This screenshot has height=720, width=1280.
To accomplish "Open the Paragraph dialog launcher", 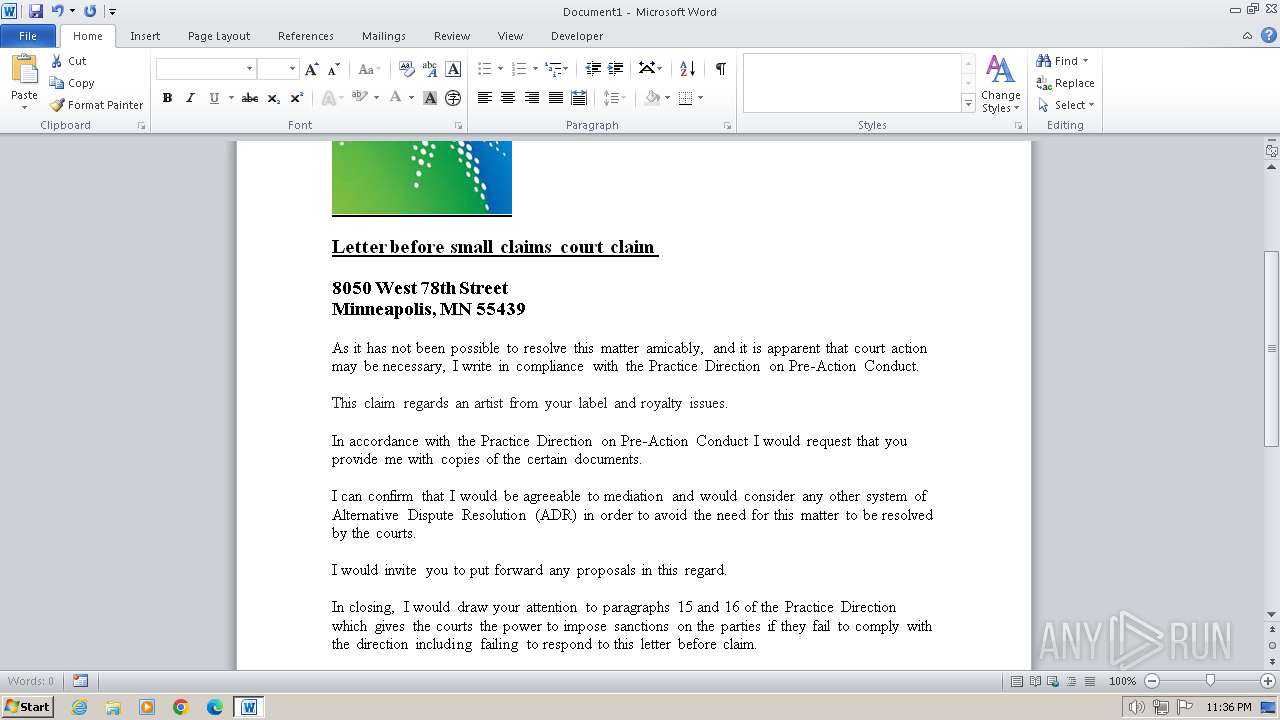I will point(727,126).
